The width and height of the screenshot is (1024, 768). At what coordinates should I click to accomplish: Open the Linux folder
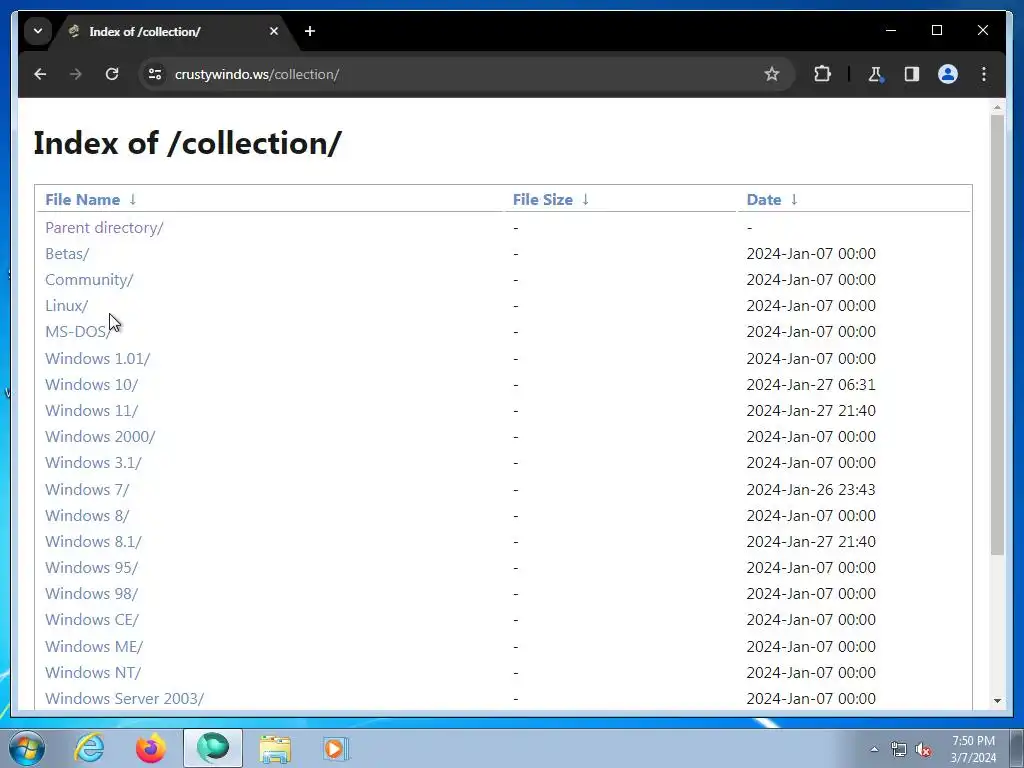pos(66,306)
